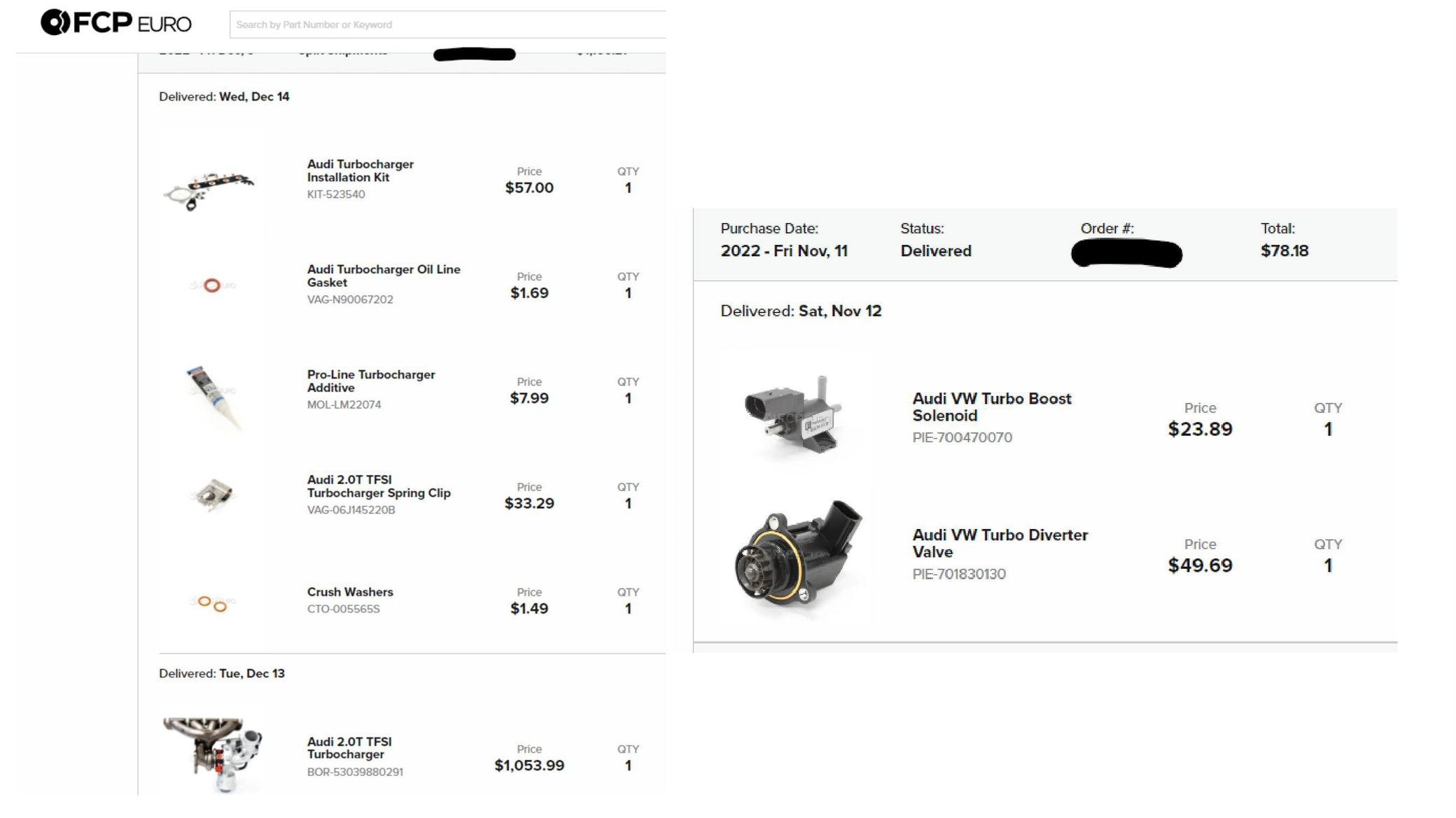1456x818 pixels.
Task: Click part number PIE-701830130
Action: [x=959, y=574]
